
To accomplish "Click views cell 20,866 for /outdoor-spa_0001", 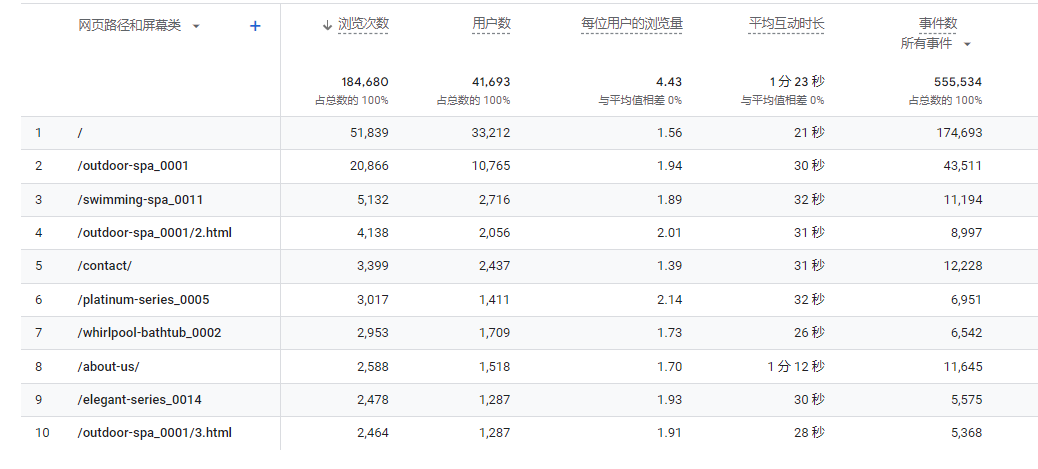I will [x=369, y=166].
